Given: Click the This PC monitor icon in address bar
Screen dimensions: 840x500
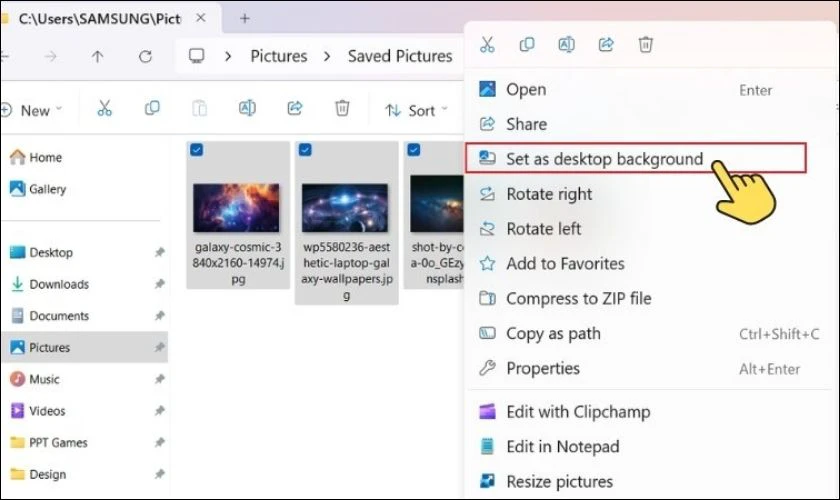Looking at the screenshot, I should 197,56.
